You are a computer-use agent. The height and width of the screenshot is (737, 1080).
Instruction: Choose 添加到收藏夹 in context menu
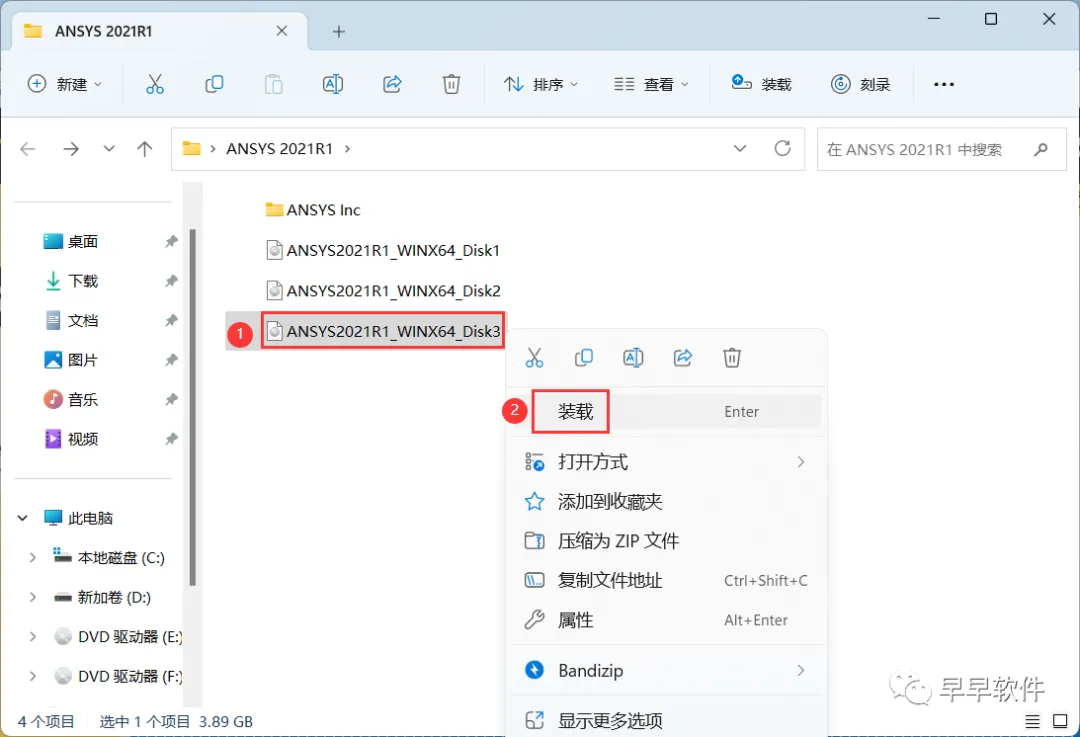[x=667, y=501]
